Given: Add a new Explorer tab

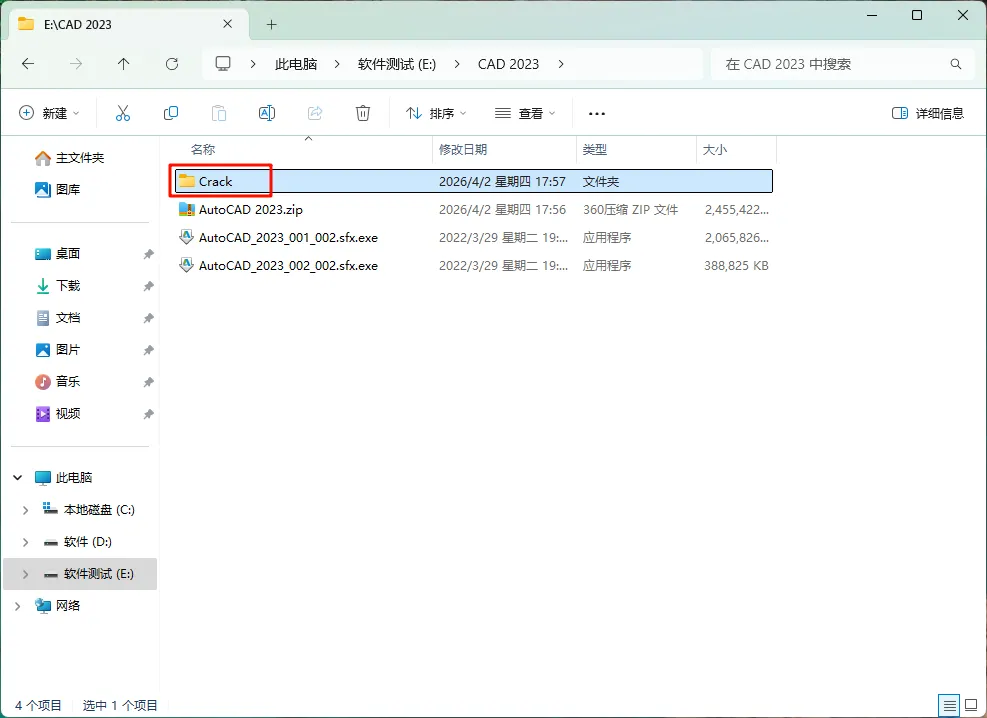Looking at the screenshot, I should tap(271, 25).
